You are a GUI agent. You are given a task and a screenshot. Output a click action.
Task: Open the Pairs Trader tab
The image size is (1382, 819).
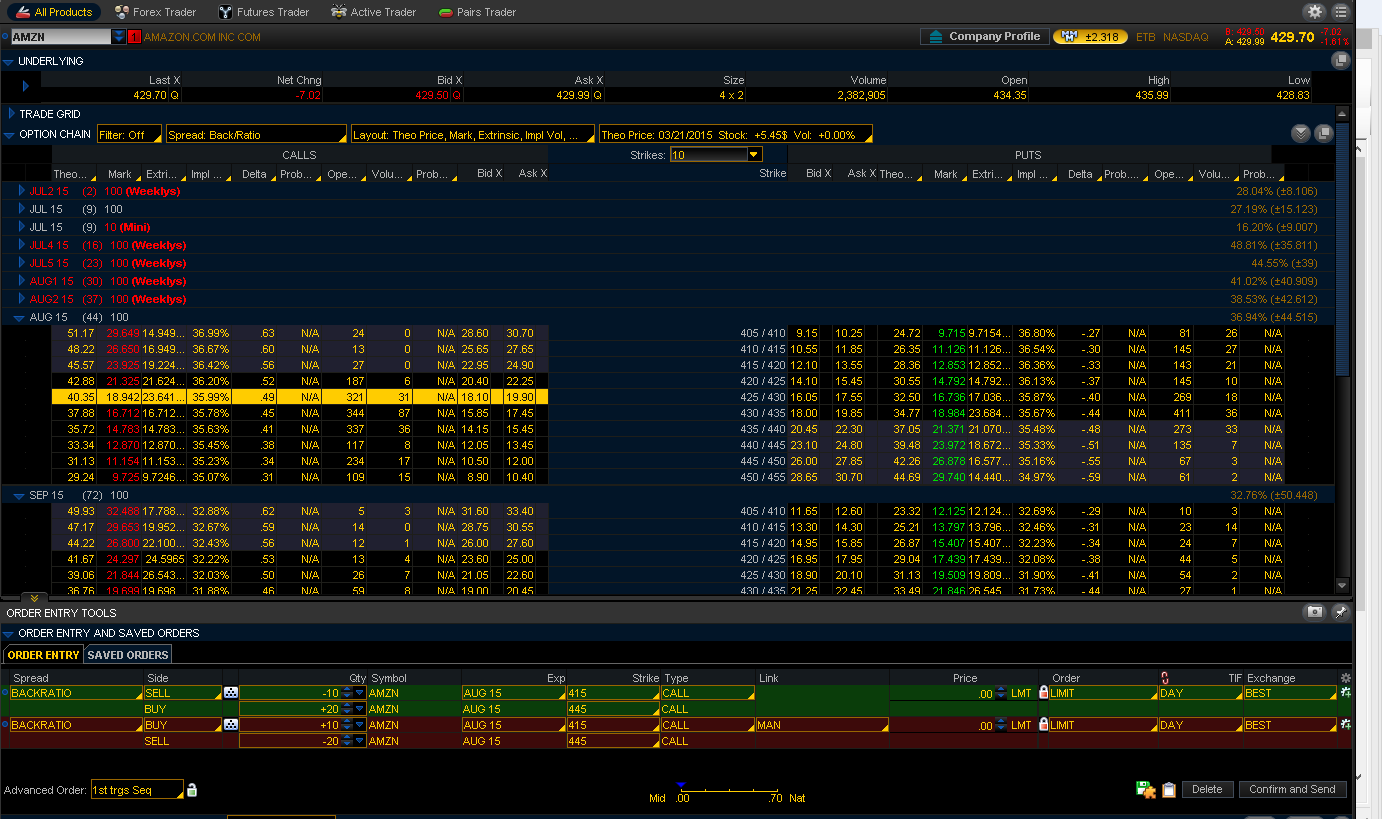[x=478, y=12]
